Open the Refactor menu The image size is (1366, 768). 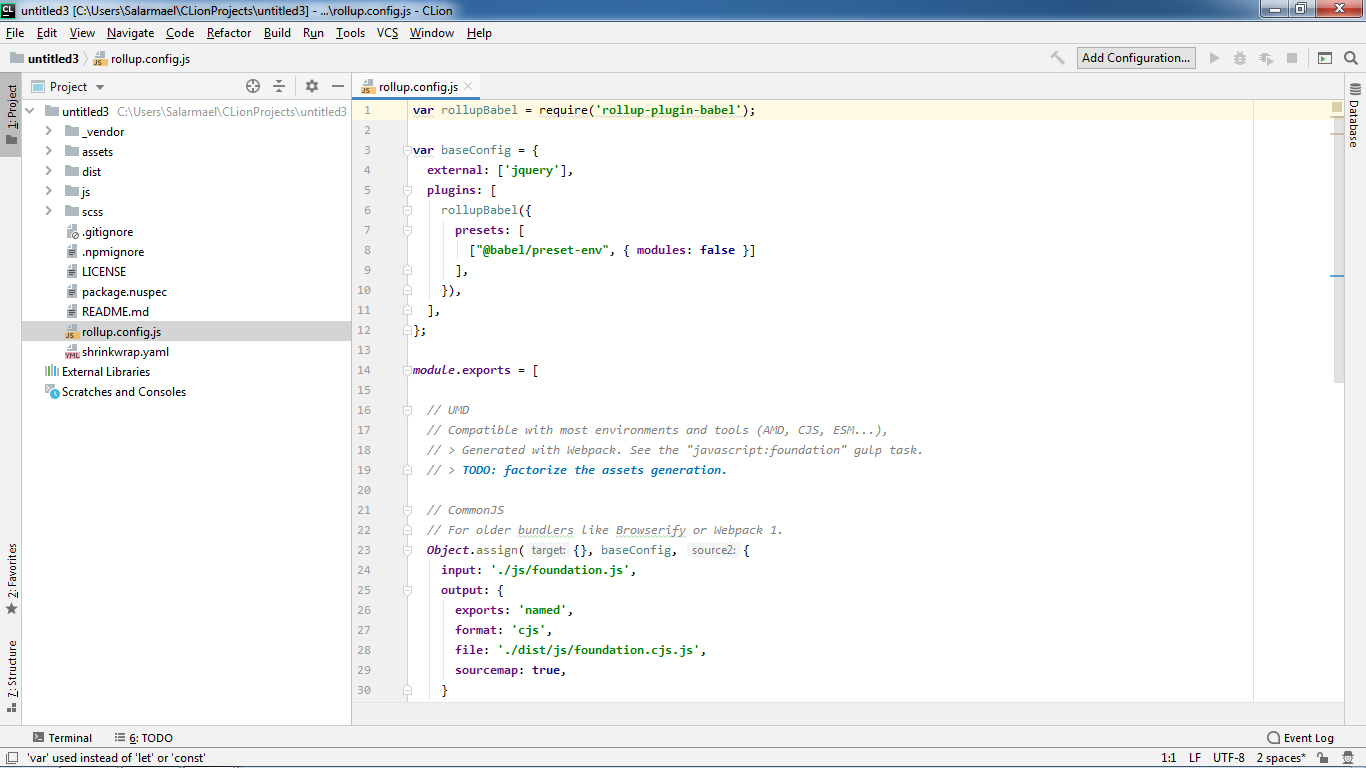click(x=229, y=33)
